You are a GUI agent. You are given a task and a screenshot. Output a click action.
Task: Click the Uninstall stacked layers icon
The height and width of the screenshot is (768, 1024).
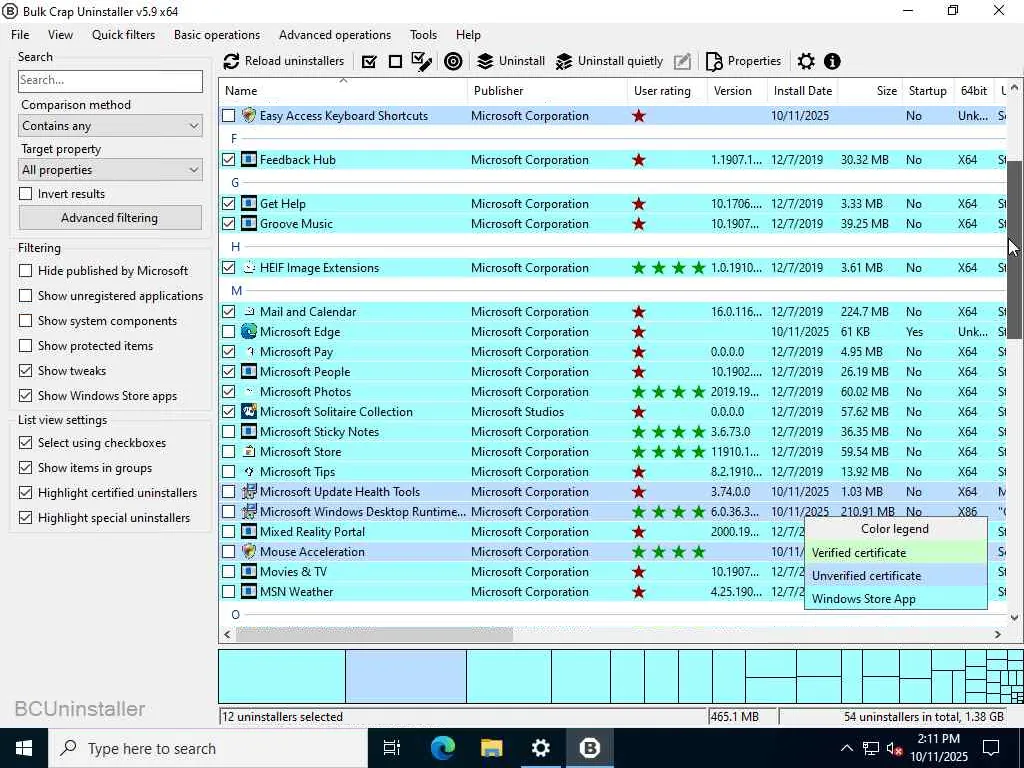tap(485, 61)
